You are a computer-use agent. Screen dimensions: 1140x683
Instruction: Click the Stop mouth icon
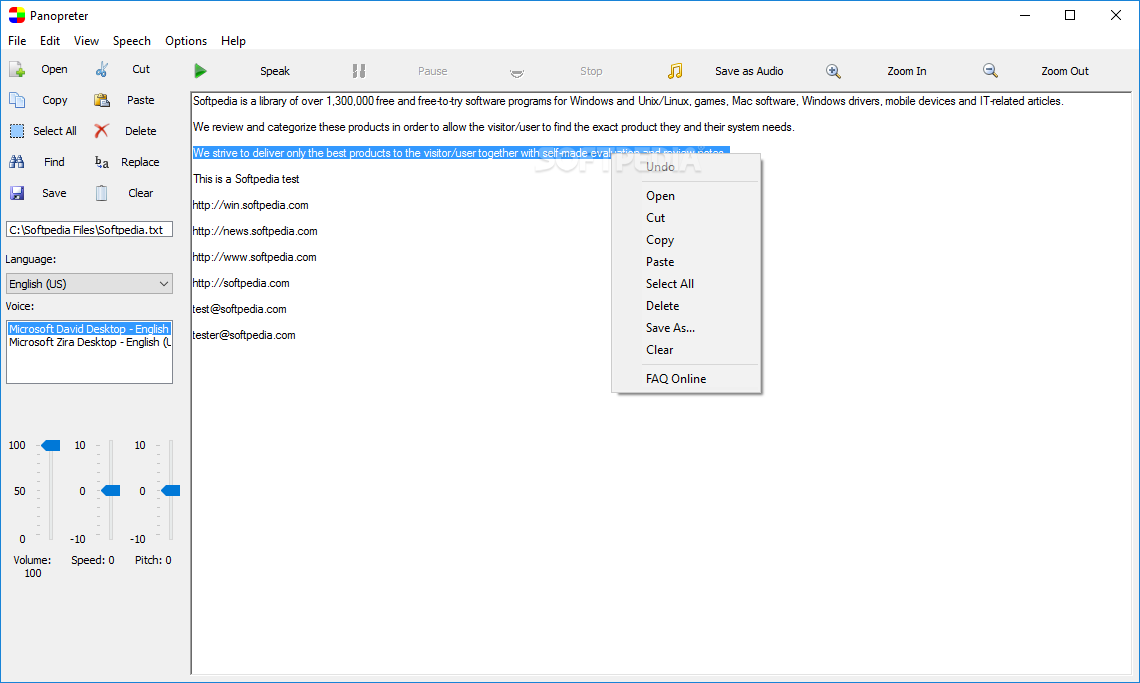[517, 72]
